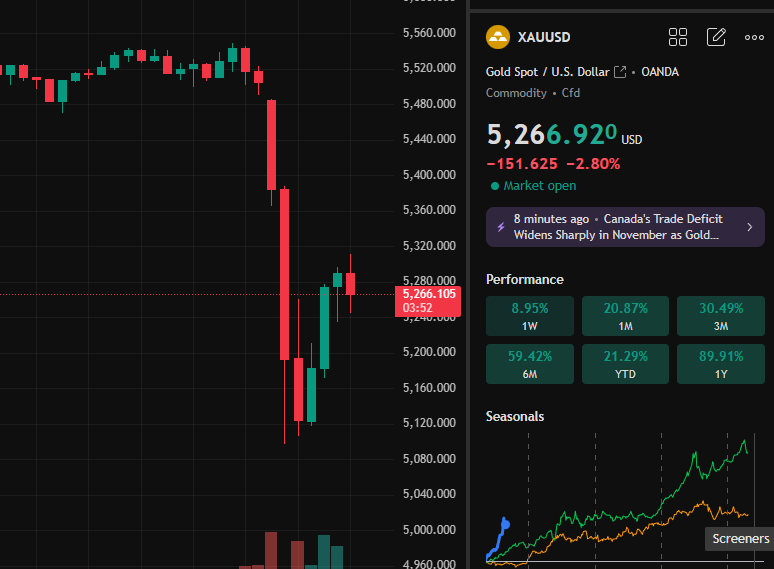Click the Commodity category label
774x569 pixels.
[516, 93]
